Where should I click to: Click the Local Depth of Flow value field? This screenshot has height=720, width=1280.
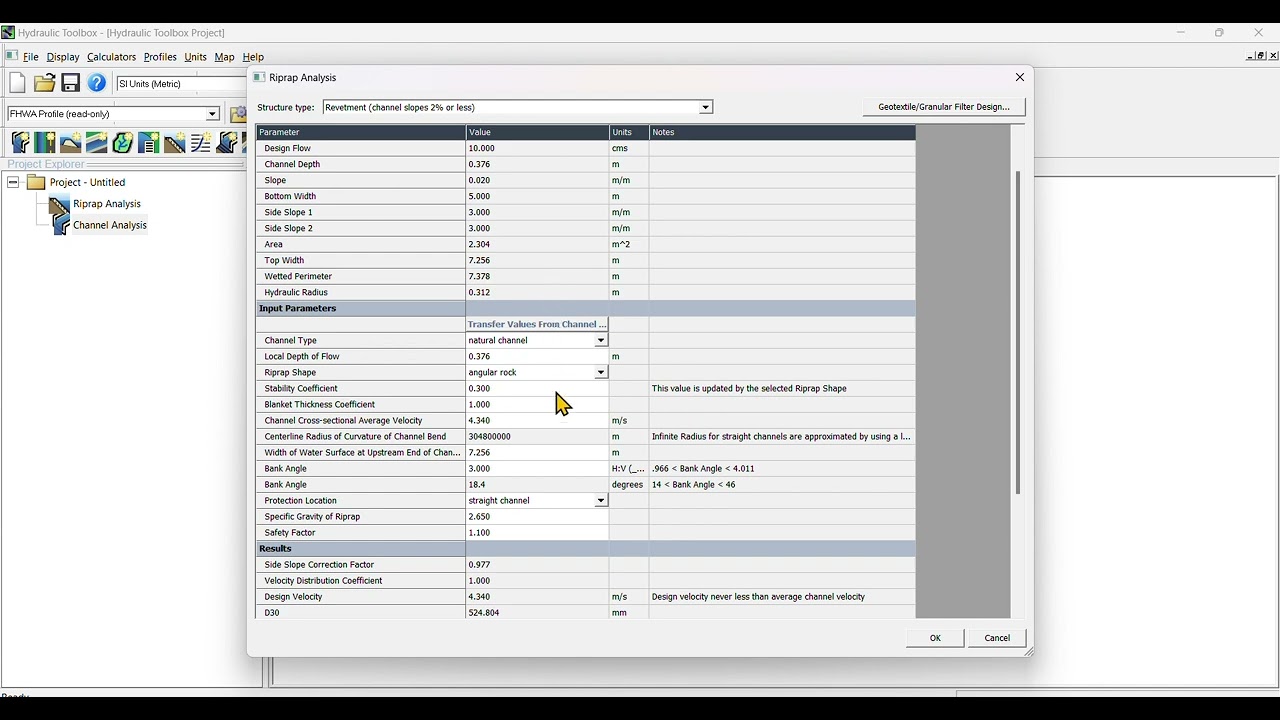pyautogui.click(x=537, y=356)
